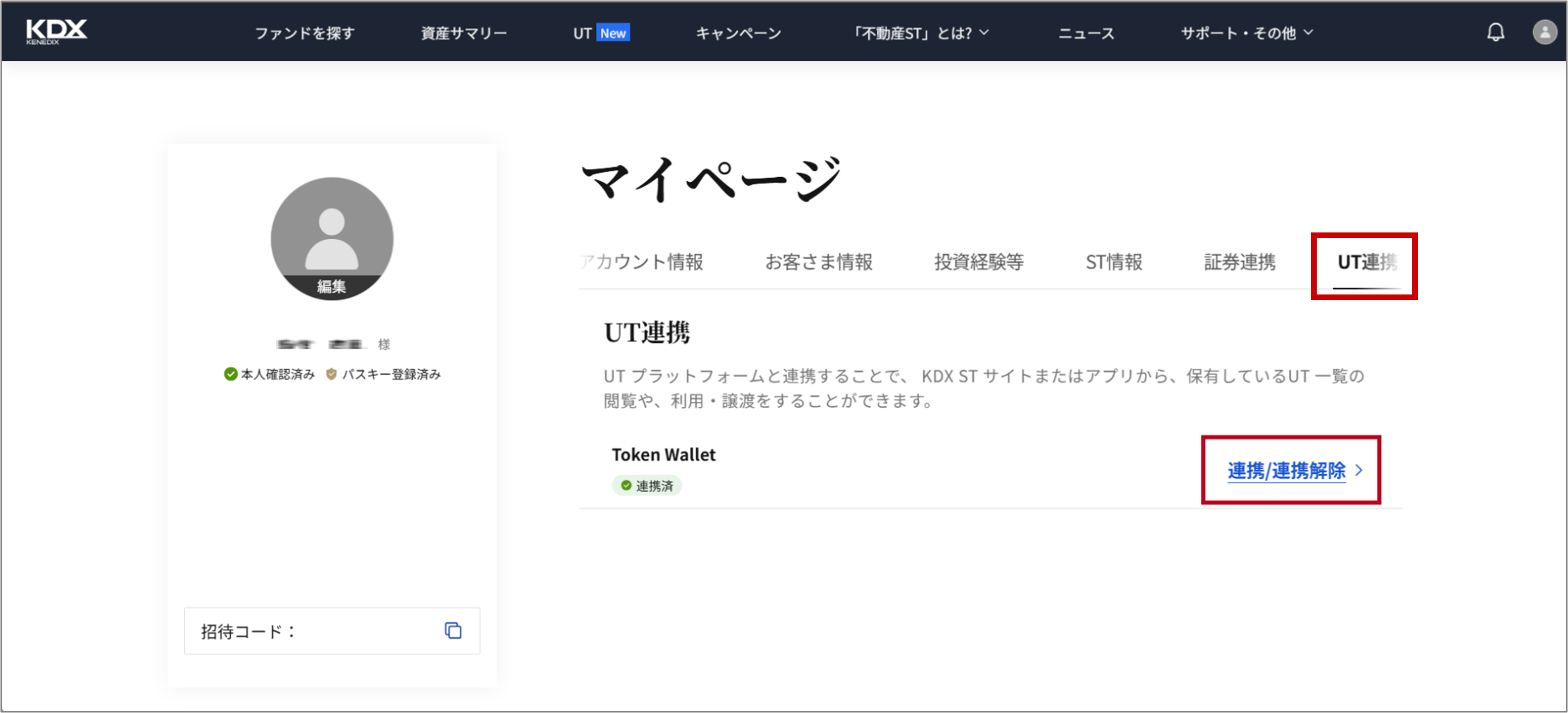This screenshot has width=1568, height=713.
Task: Open ファンドを探す in the top navigation
Action: [304, 33]
